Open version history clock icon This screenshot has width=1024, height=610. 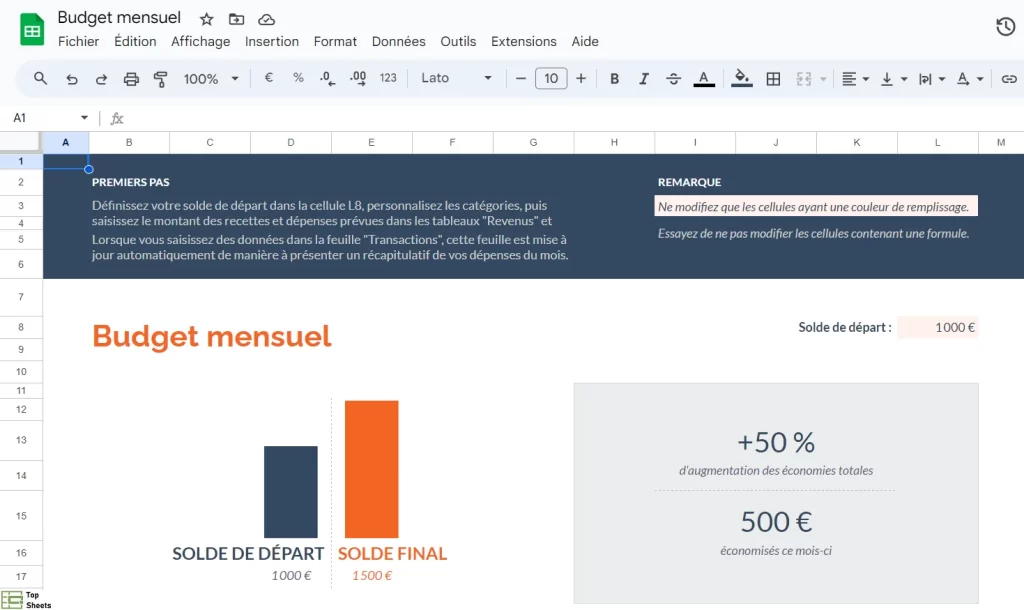(x=1006, y=27)
